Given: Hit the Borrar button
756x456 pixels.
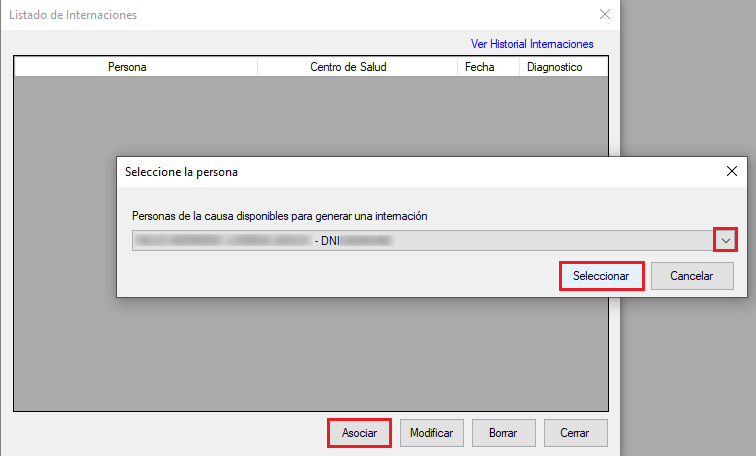Looking at the screenshot, I should point(502,433).
